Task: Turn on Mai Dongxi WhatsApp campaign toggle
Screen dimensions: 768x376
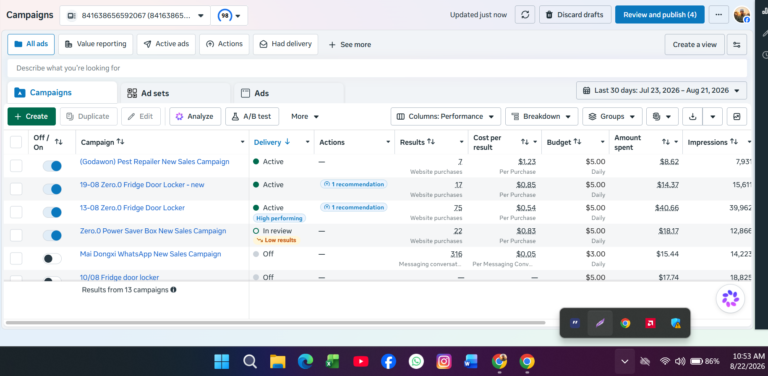Action: pyautogui.click(x=52, y=258)
